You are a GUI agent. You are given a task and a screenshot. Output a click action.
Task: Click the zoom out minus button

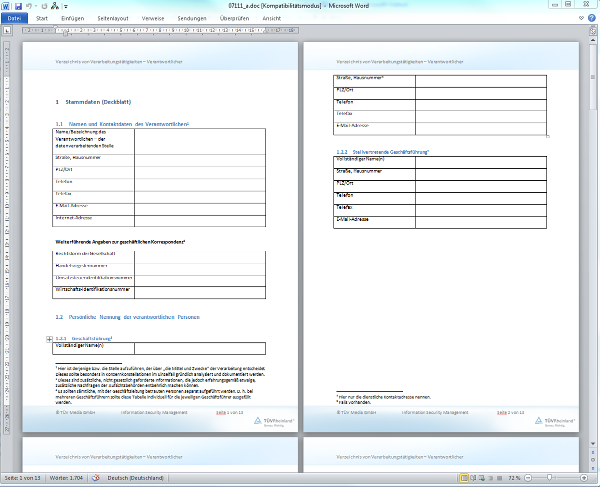click(x=527, y=480)
